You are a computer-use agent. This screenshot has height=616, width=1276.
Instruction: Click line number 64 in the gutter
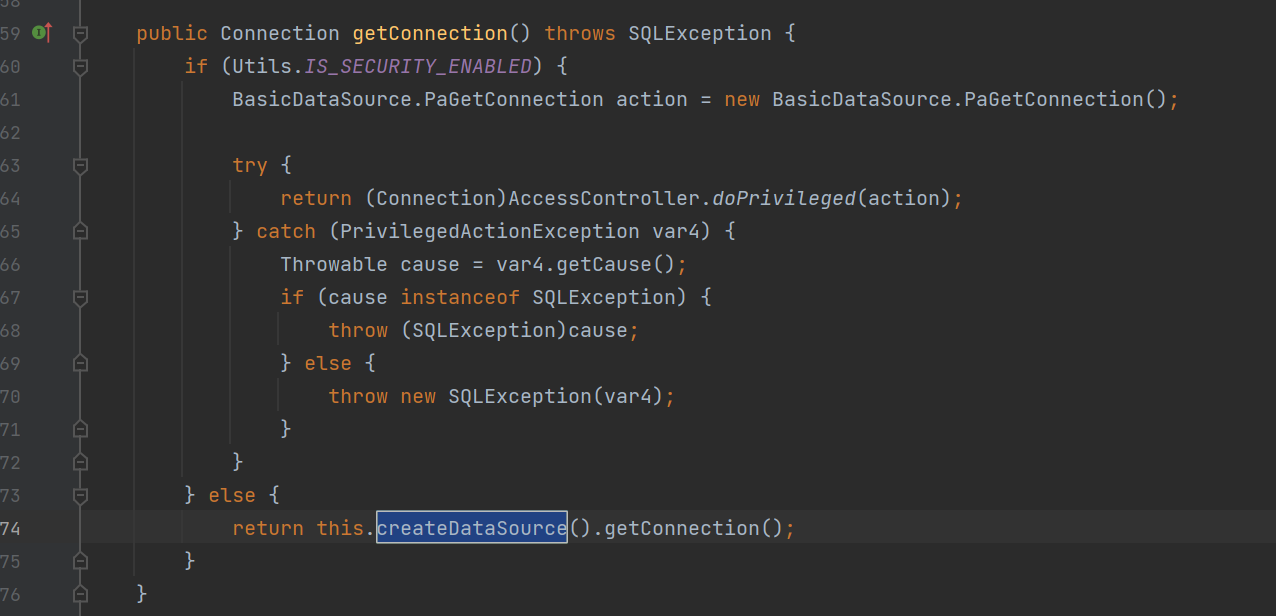[x=11, y=198]
